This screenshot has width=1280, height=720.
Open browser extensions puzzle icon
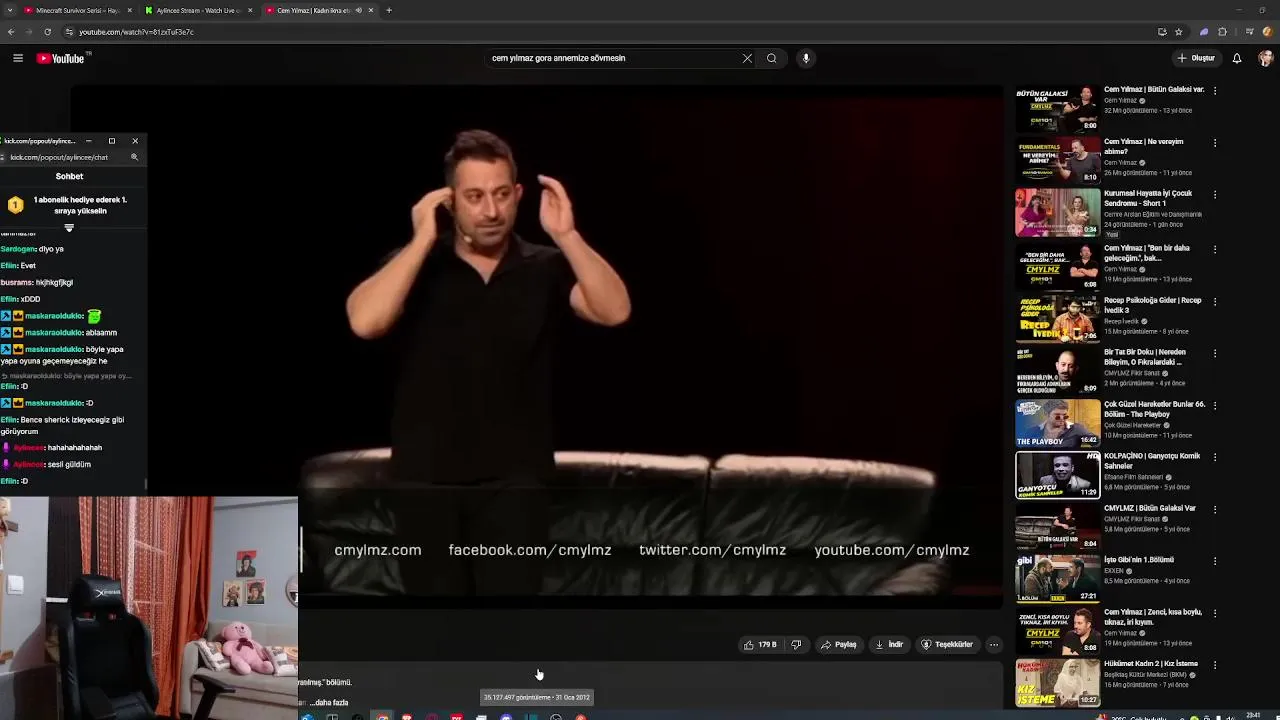pyautogui.click(x=1222, y=32)
